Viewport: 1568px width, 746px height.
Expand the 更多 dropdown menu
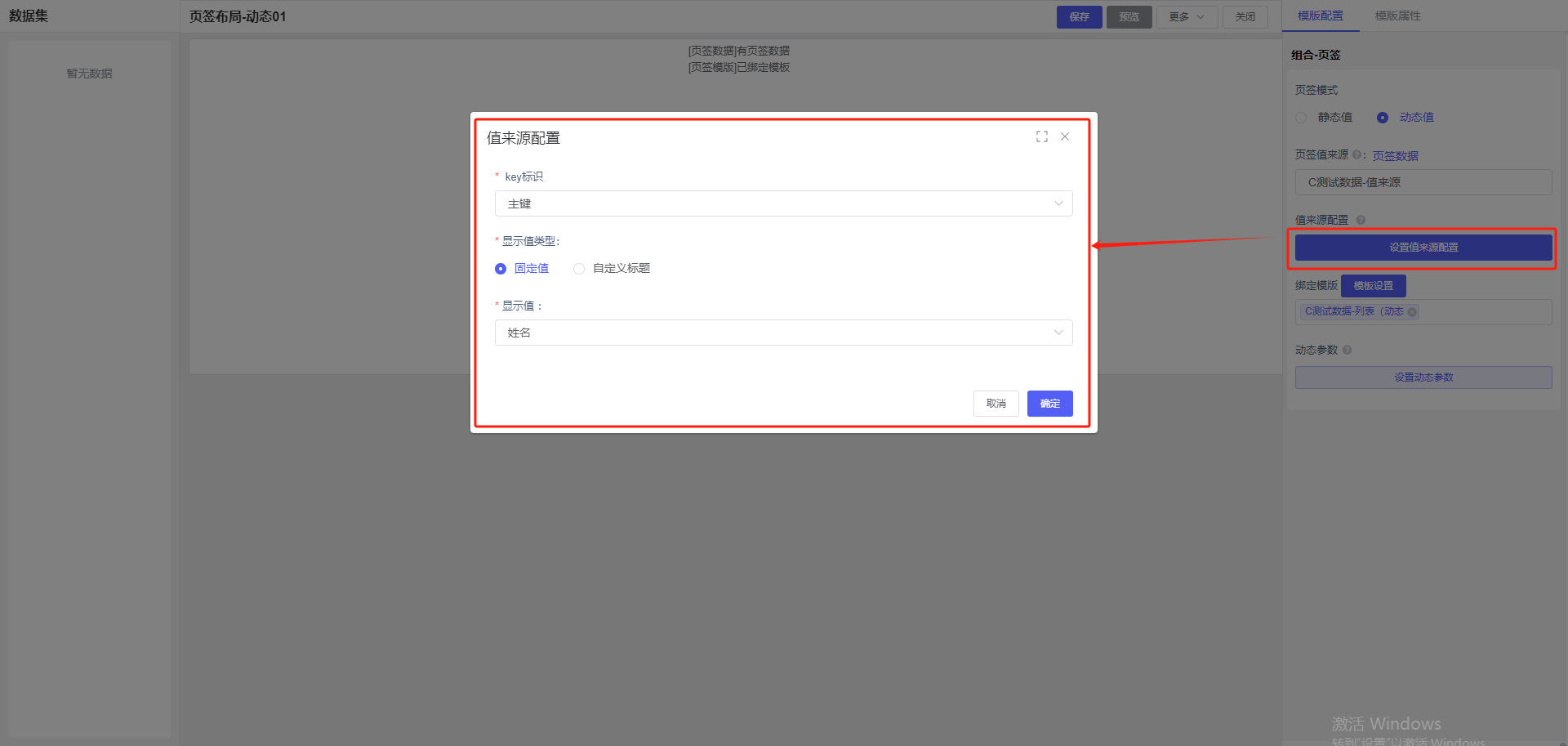(x=1186, y=17)
